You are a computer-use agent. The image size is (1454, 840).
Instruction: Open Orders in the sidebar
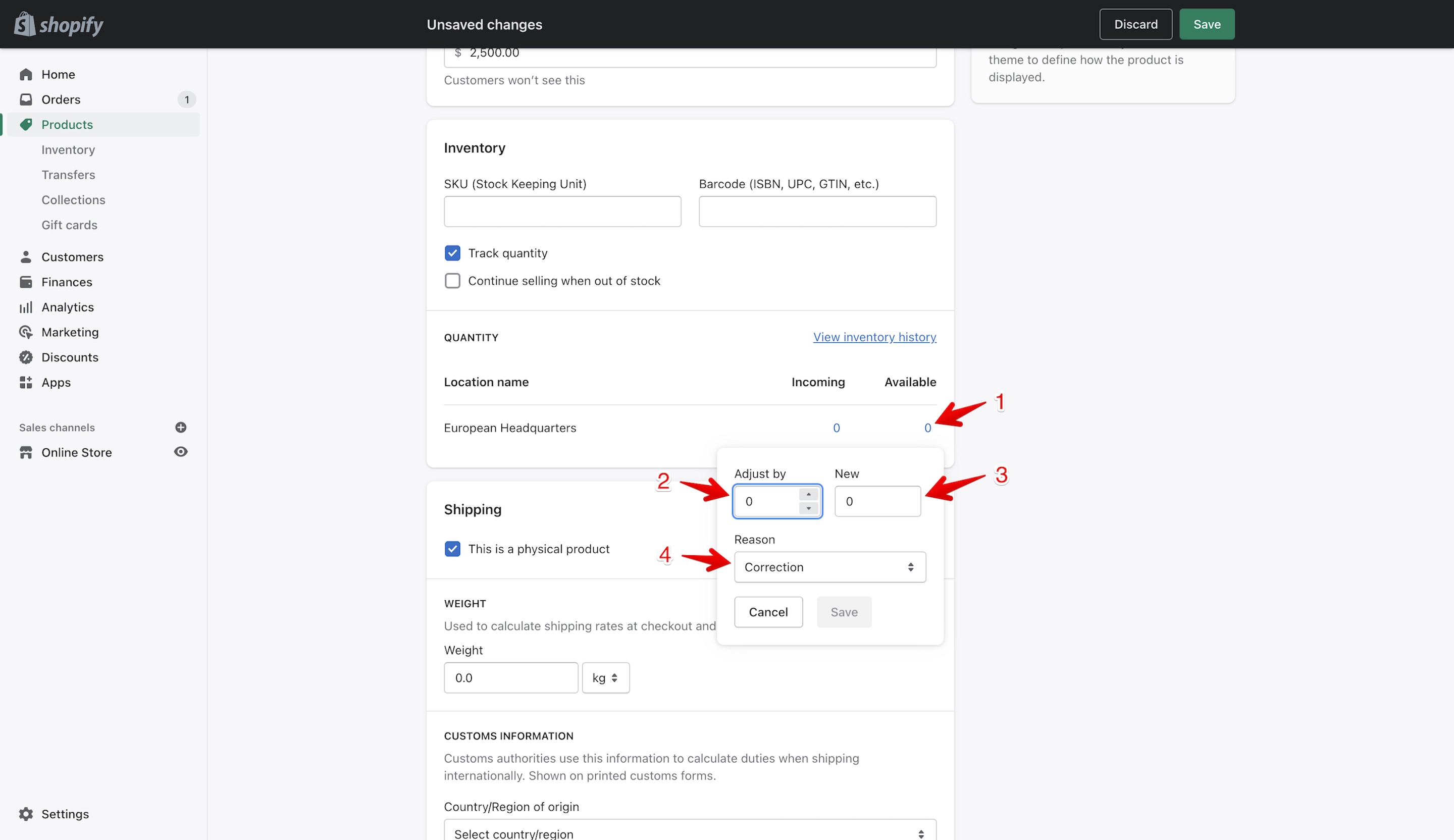click(61, 99)
